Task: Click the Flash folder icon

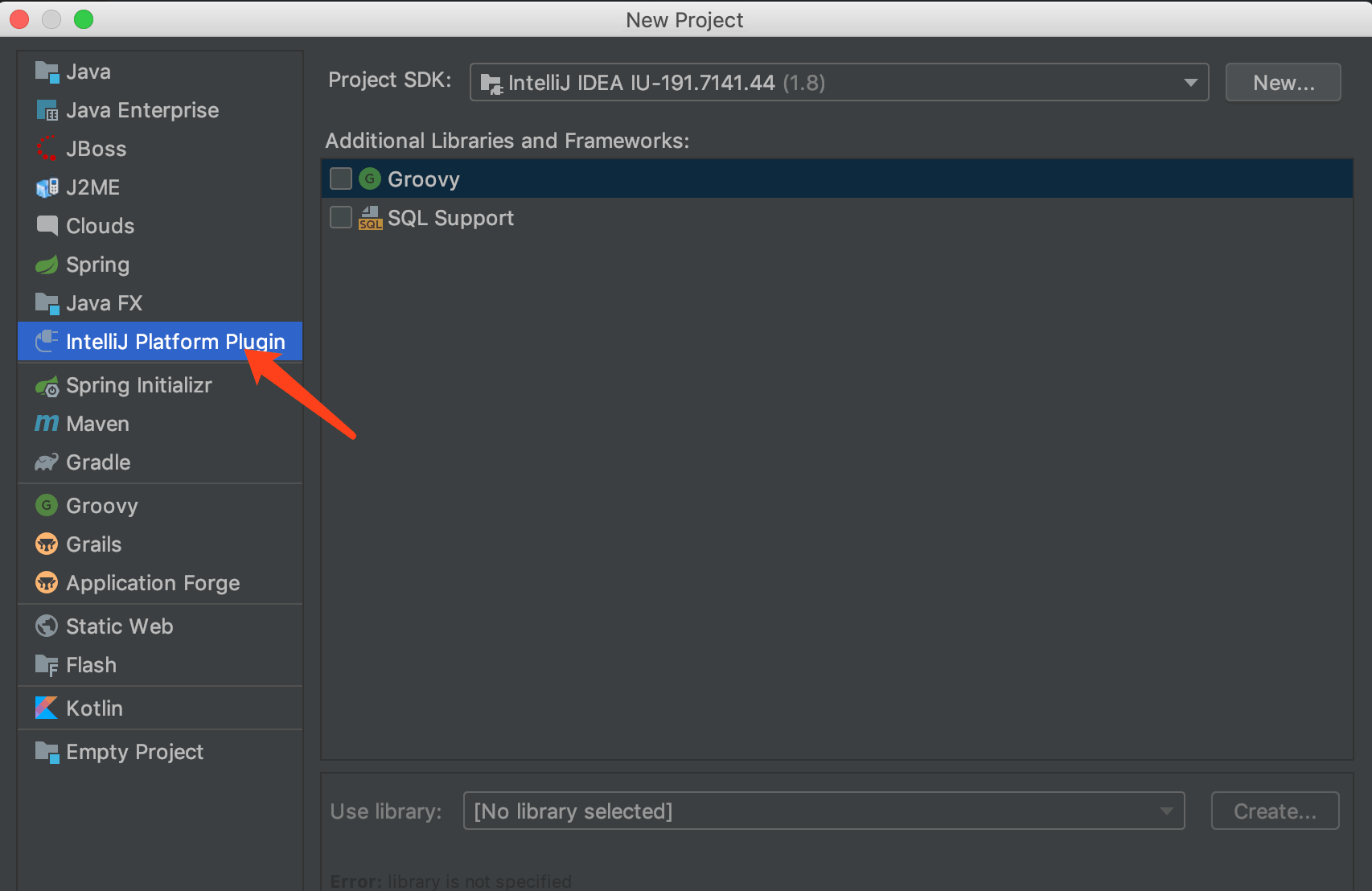Action: coord(47,665)
